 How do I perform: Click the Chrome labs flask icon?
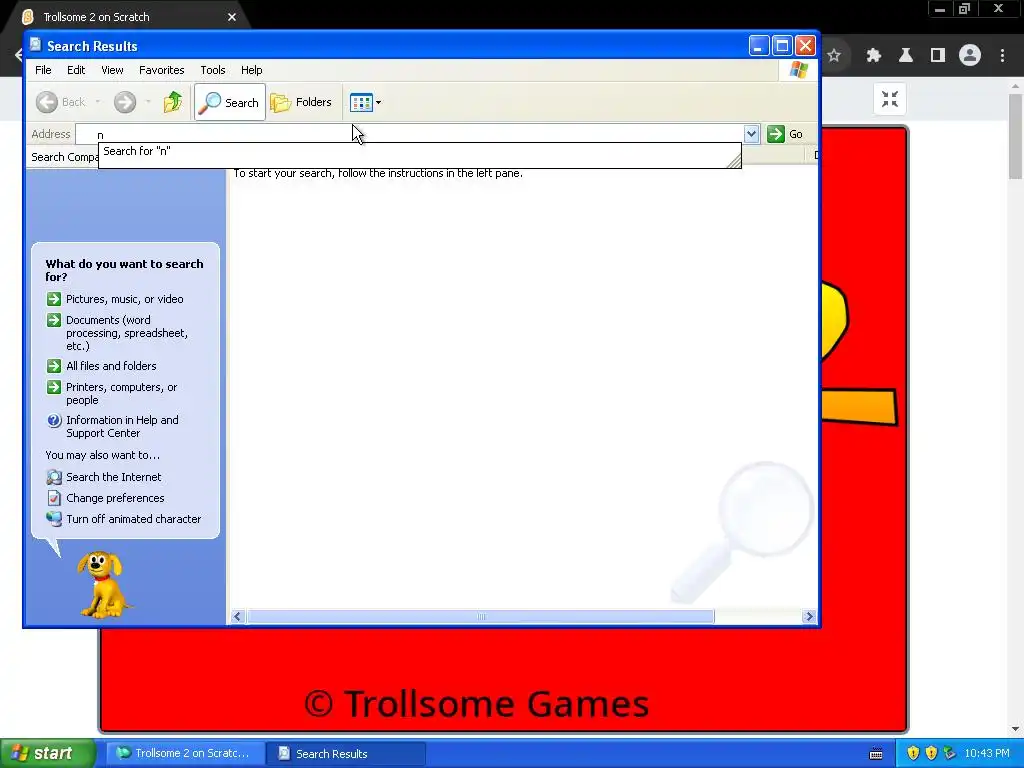906,56
